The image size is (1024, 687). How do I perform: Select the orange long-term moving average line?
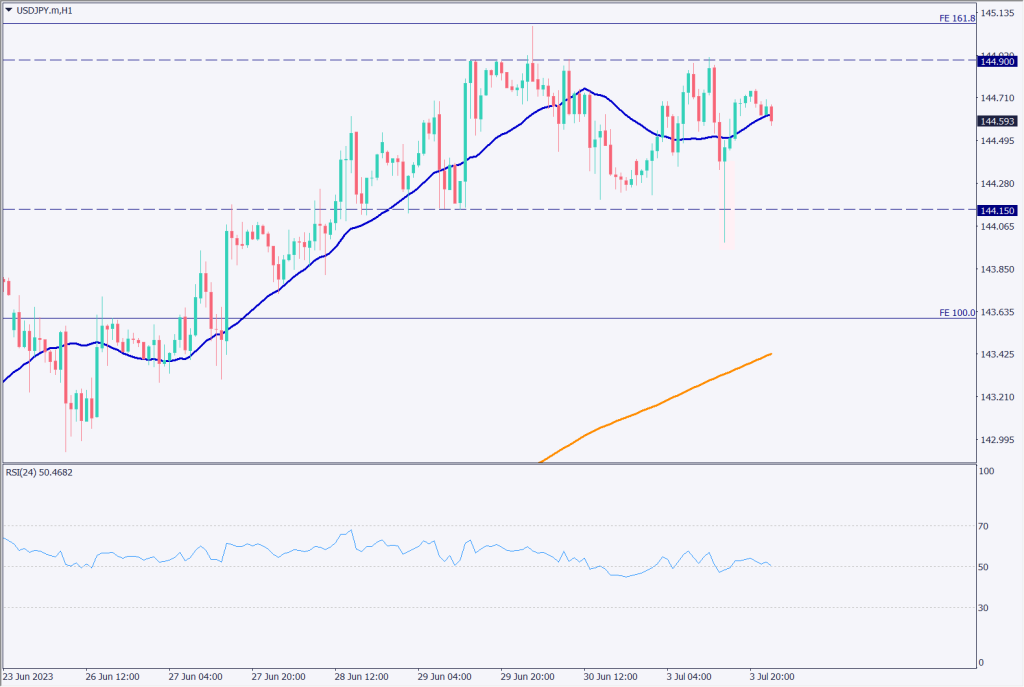[x=650, y=405]
